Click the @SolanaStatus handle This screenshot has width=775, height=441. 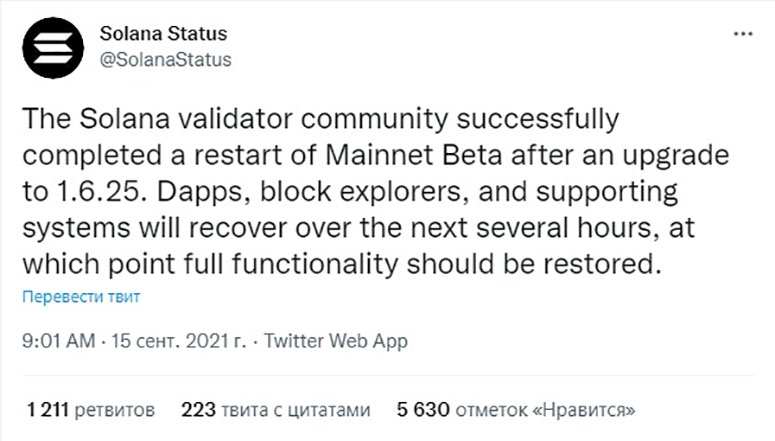click(166, 59)
